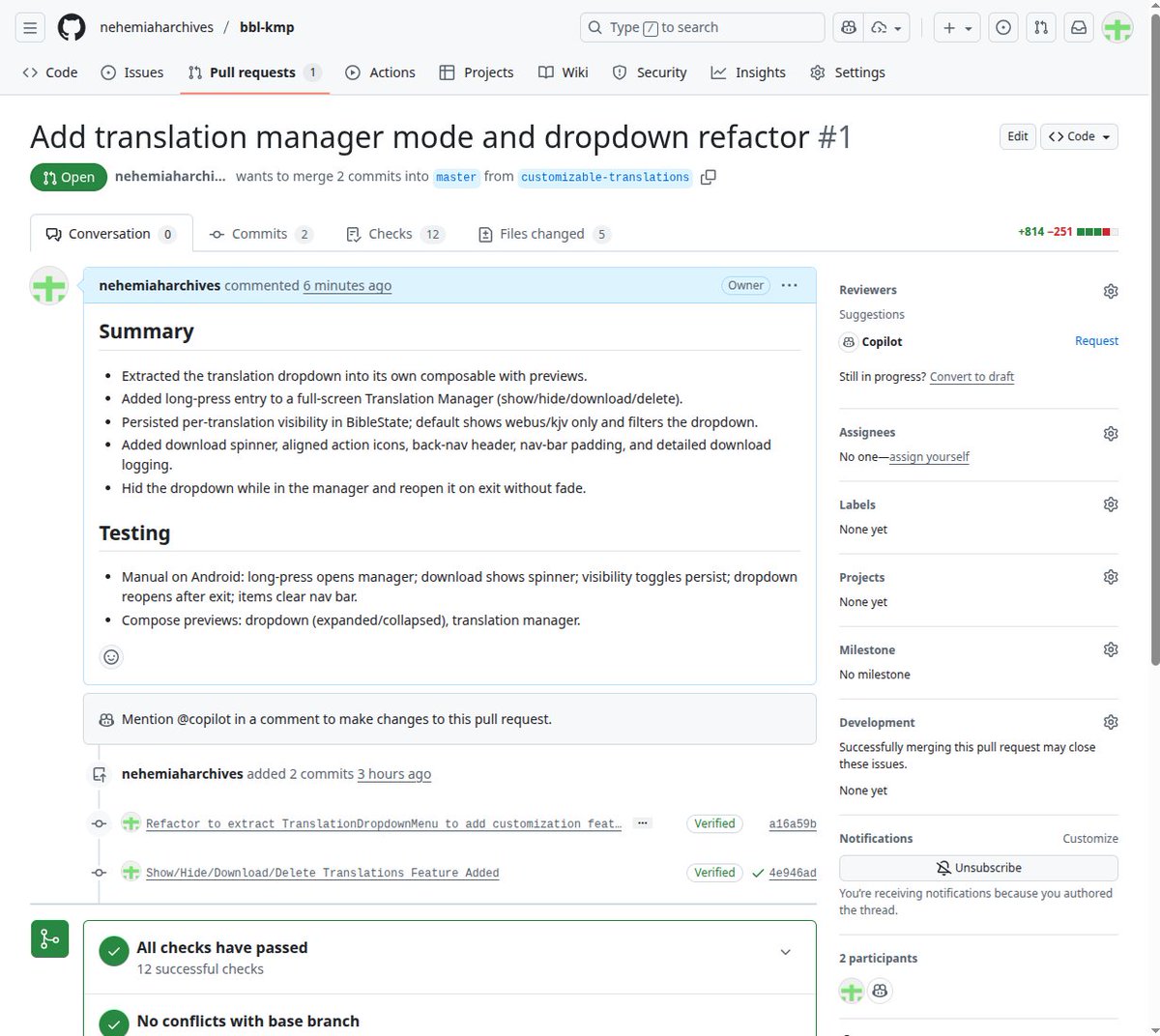Switch to the Commits tab
Screen dimensions: 1160x1036
pos(261,234)
